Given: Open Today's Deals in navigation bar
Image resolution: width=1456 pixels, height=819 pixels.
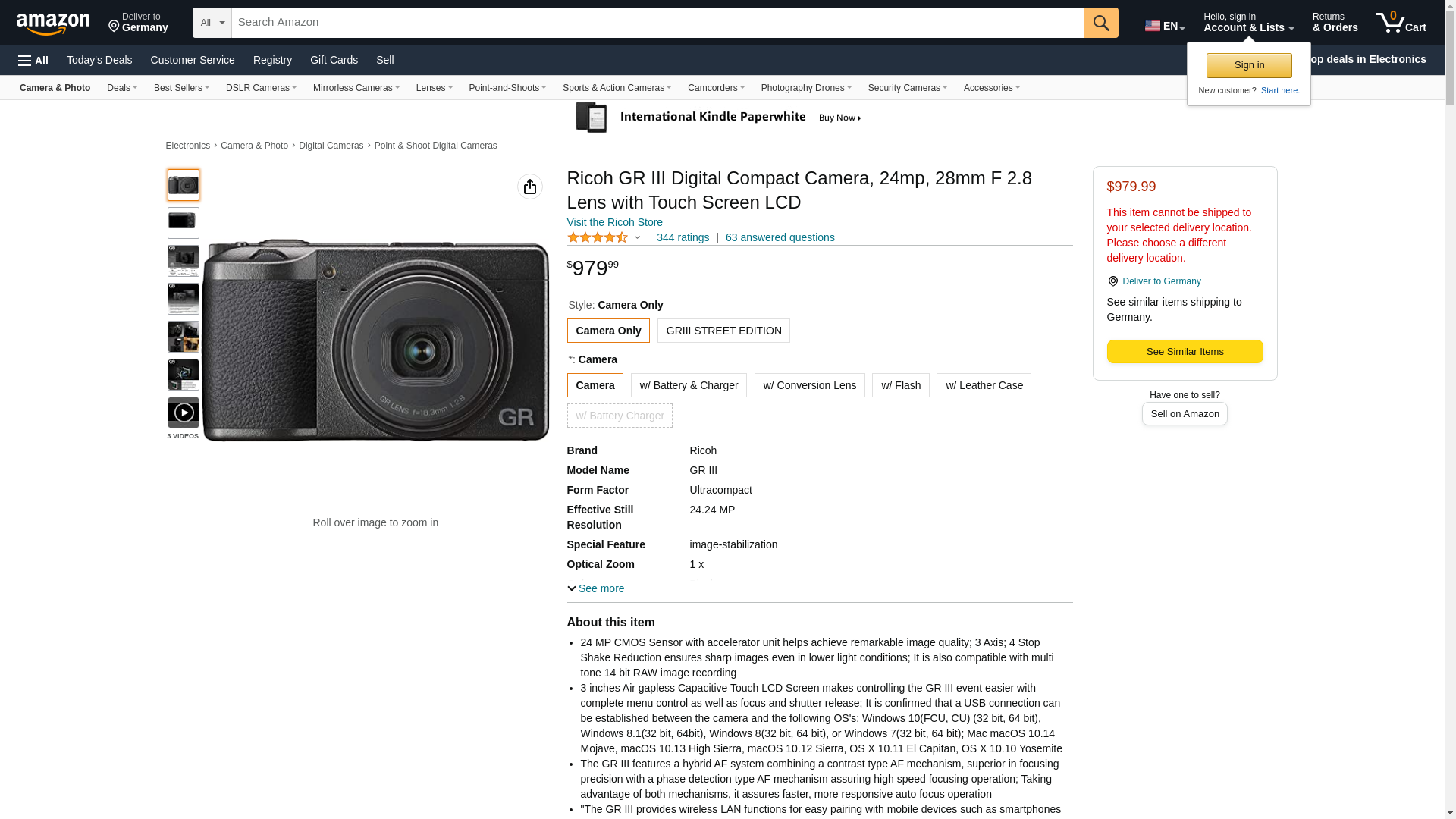Looking at the screenshot, I should click(99, 60).
